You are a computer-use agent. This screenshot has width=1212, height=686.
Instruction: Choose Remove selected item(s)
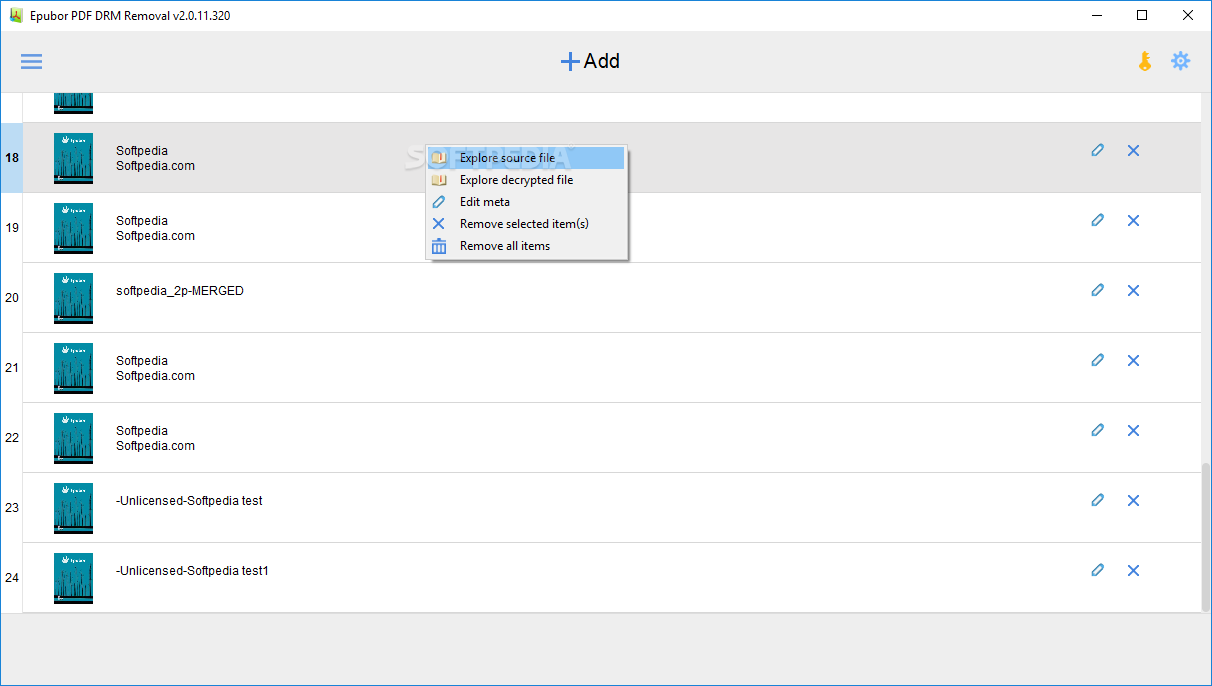pos(526,224)
